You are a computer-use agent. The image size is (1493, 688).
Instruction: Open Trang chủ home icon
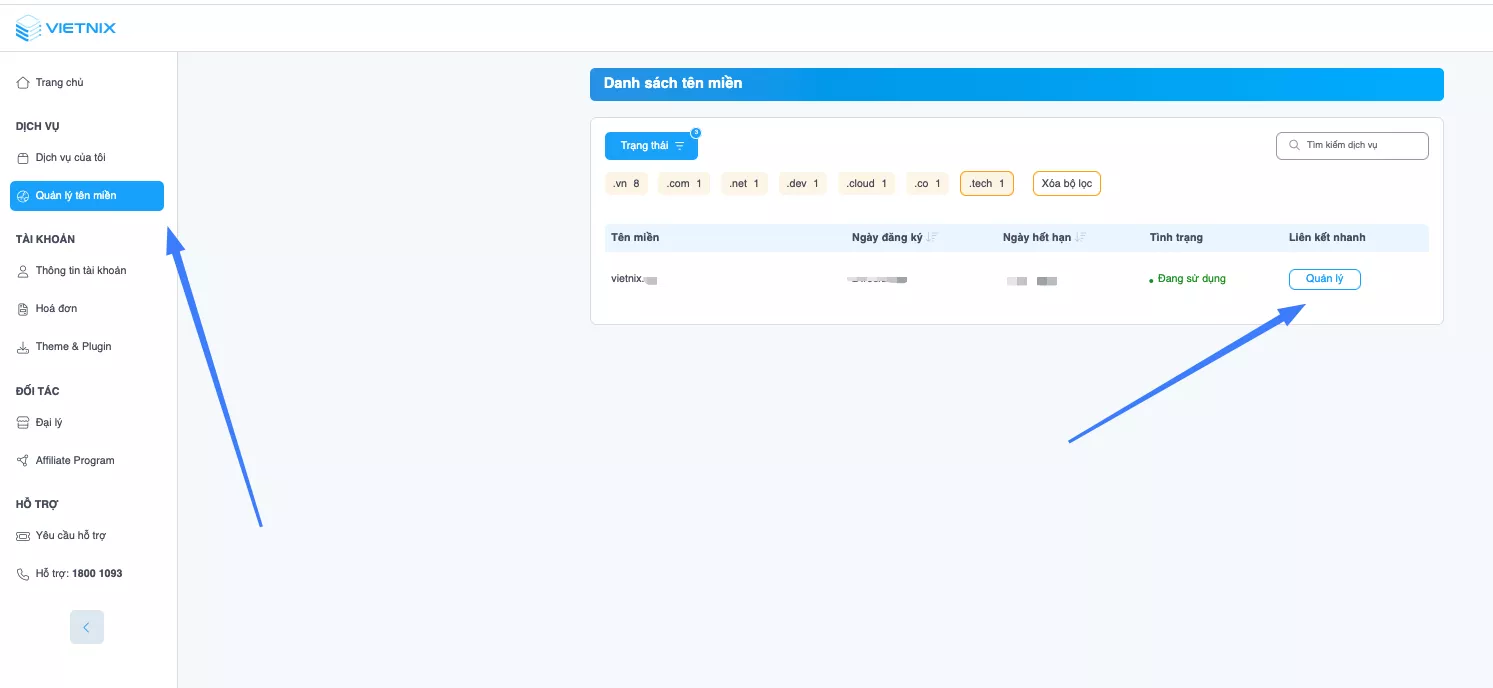23,83
